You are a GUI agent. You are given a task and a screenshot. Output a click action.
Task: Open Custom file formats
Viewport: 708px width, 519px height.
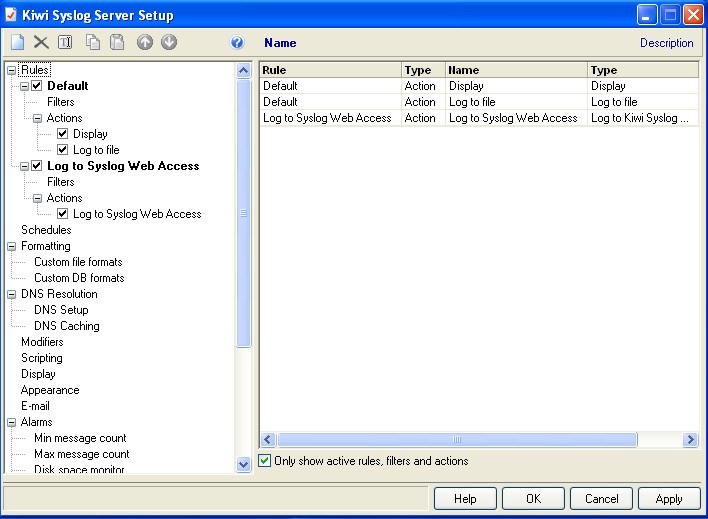78,262
